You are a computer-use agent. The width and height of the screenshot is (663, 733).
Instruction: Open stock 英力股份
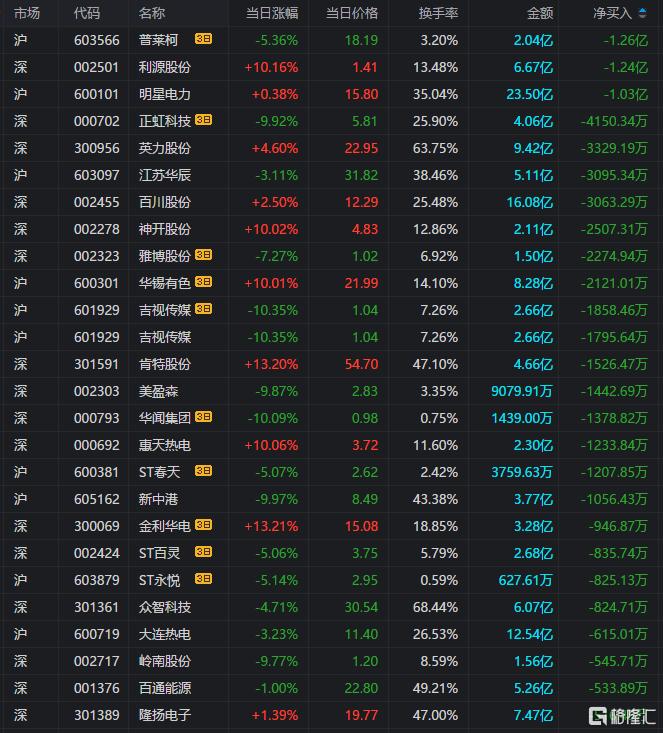click(x=165, y=148)
